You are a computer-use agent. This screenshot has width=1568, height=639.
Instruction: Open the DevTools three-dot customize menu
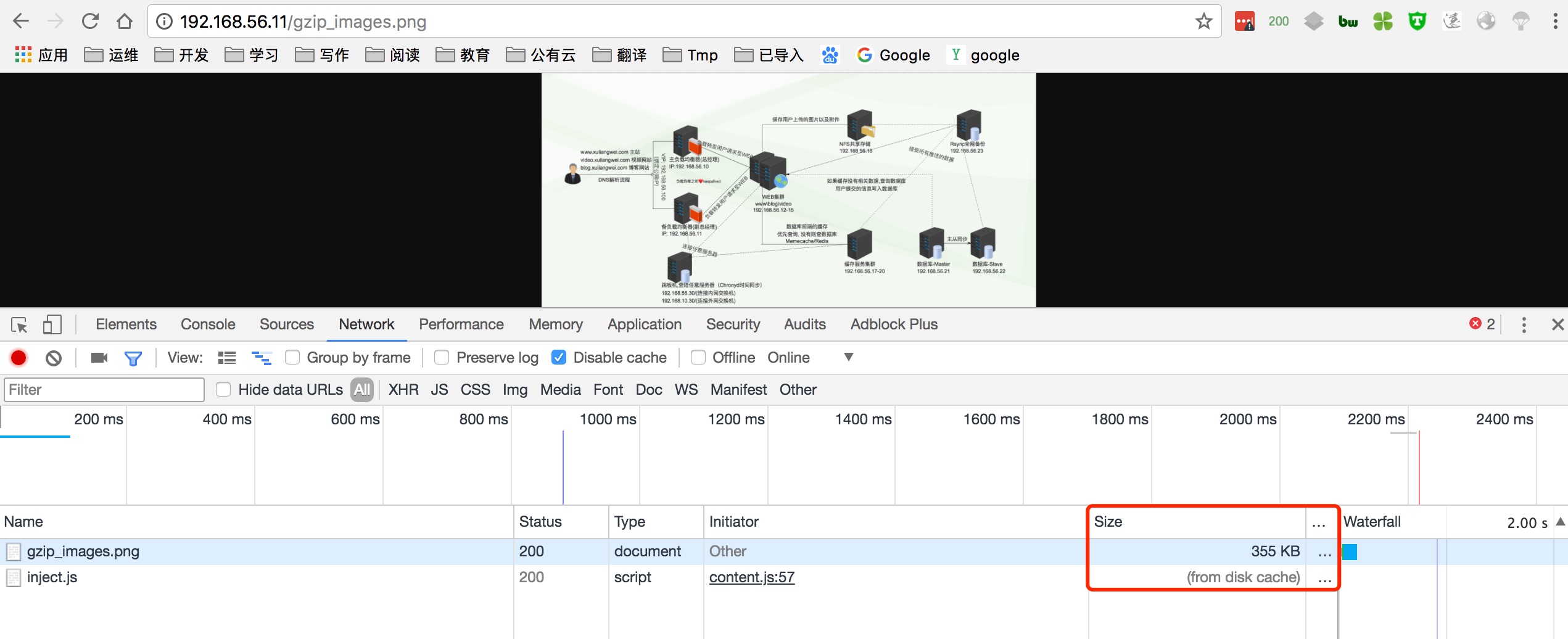coord(1524,324)
